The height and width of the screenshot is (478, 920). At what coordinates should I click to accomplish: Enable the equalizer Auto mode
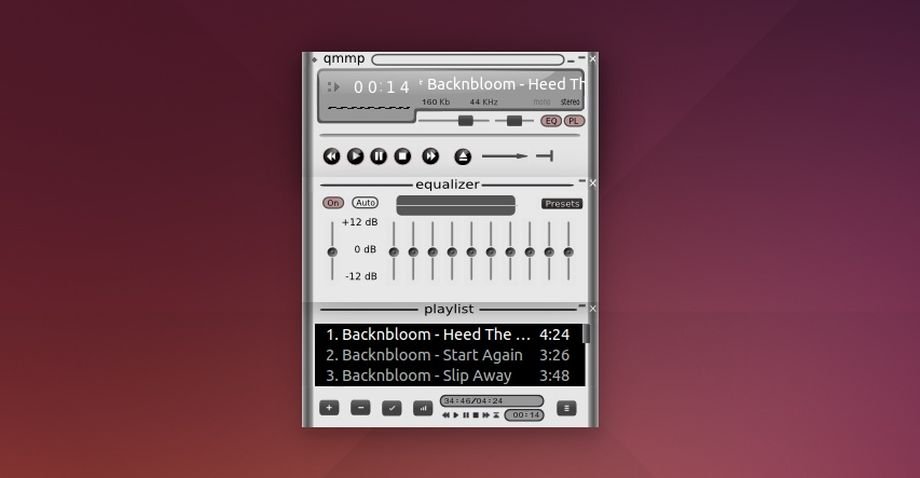[365, 203]
